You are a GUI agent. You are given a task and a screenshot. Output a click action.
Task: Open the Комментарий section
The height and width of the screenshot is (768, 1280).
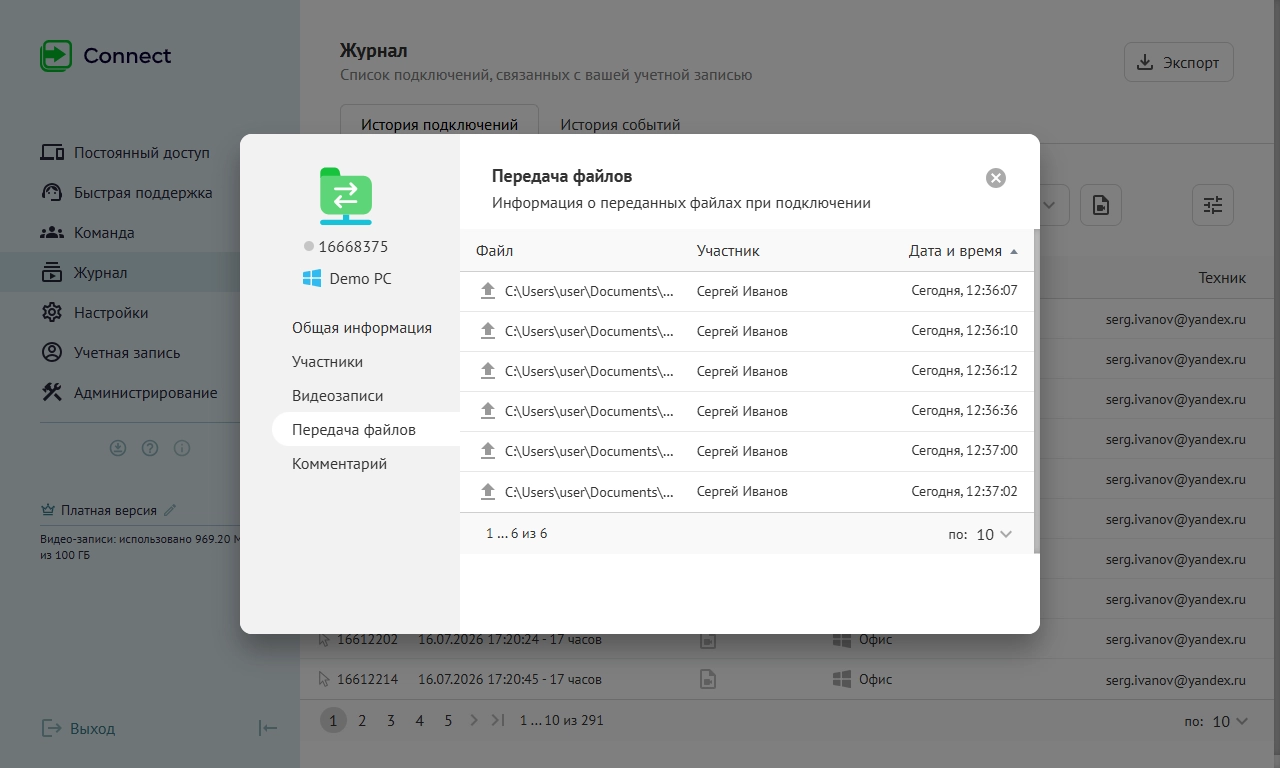(339, 464)
